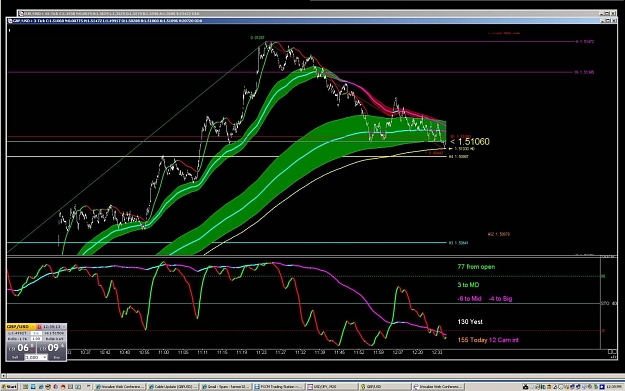Click the '-4 to Big' annotation

pos(500,299)
